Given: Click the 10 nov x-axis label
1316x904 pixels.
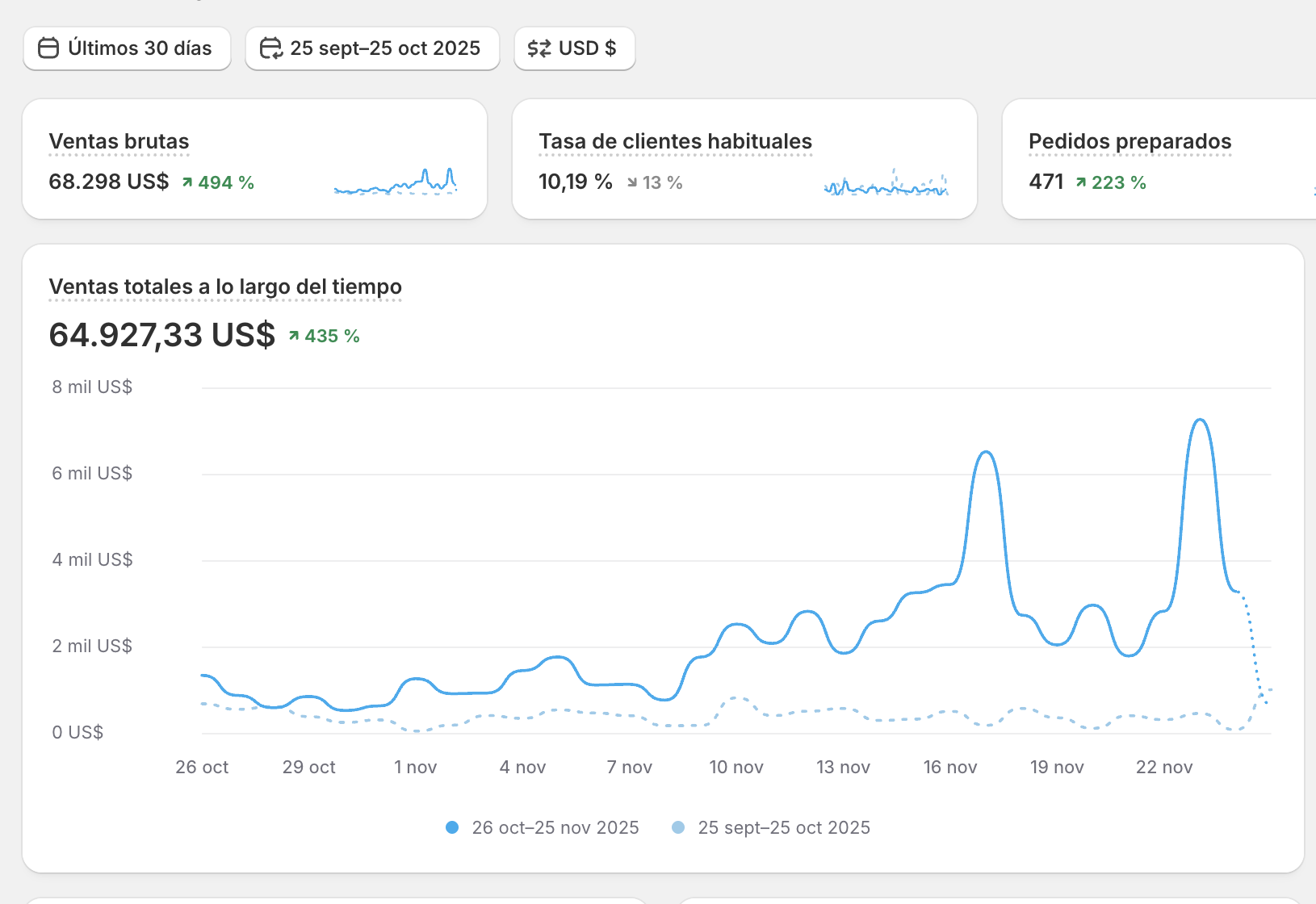Looking at the screenshot, I should (736, 768).
